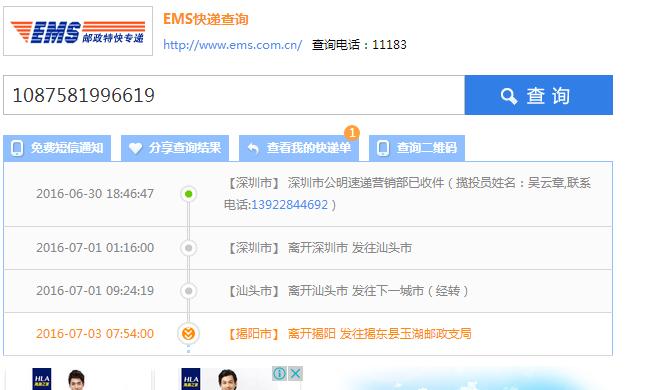Click the tracking number input field
The image size is (647, 390).
234,95
